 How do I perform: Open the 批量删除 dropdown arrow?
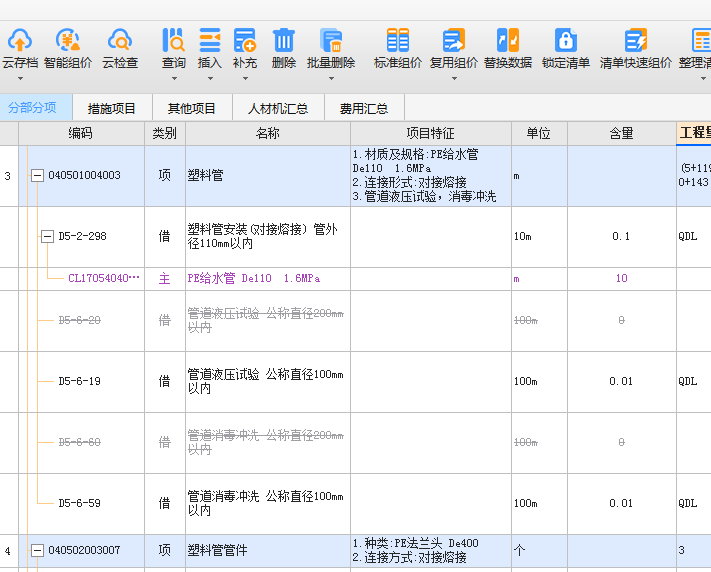(331, 78)
